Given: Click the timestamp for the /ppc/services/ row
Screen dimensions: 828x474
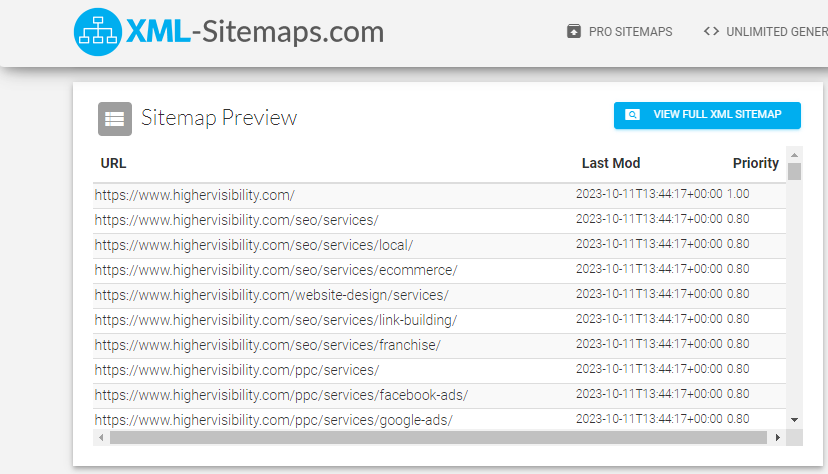Looking at the screenshot, I should [x=649, y=369].
